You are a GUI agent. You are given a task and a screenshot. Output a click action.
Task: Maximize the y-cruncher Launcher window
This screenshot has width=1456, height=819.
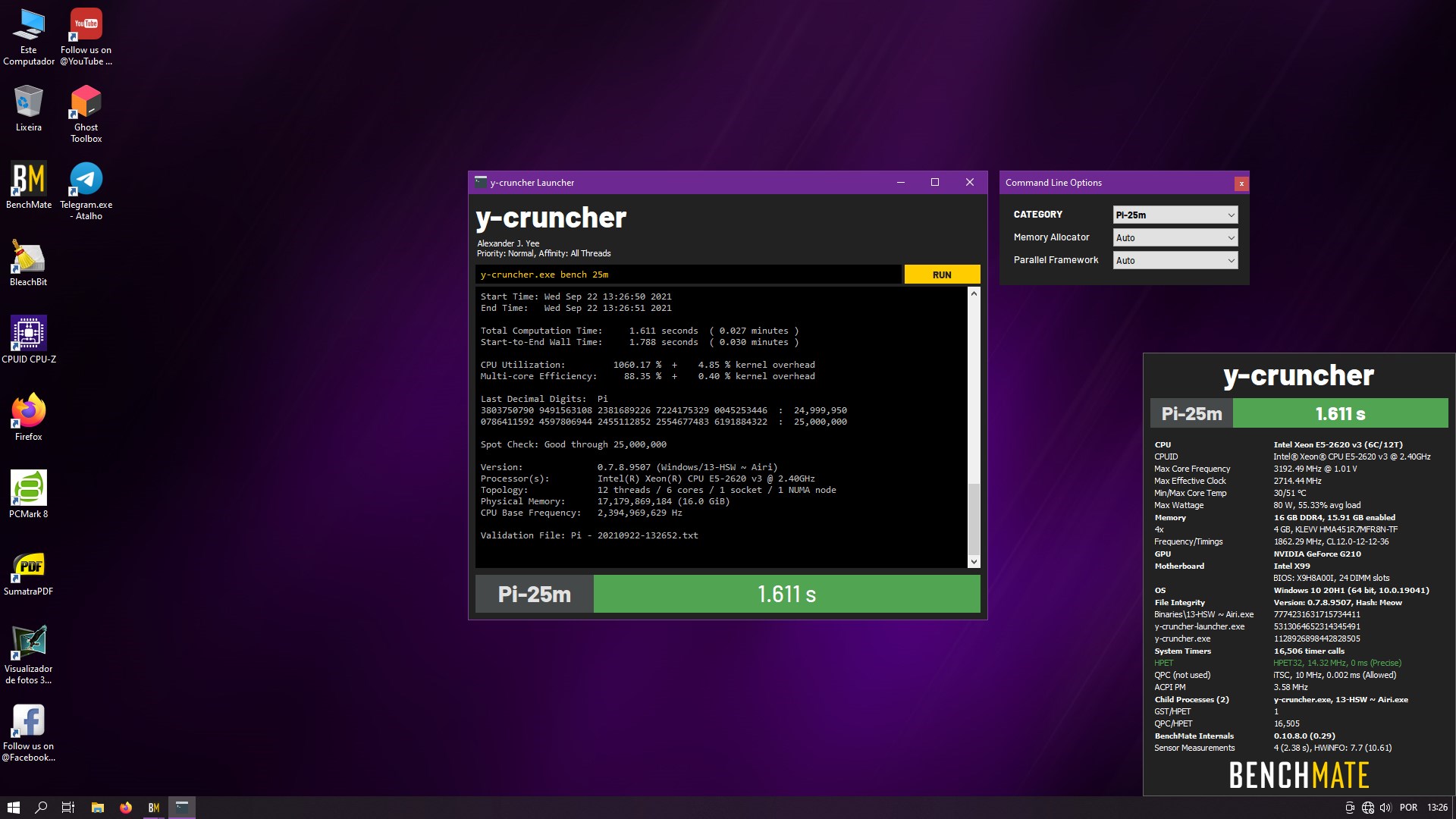point(935,182)
